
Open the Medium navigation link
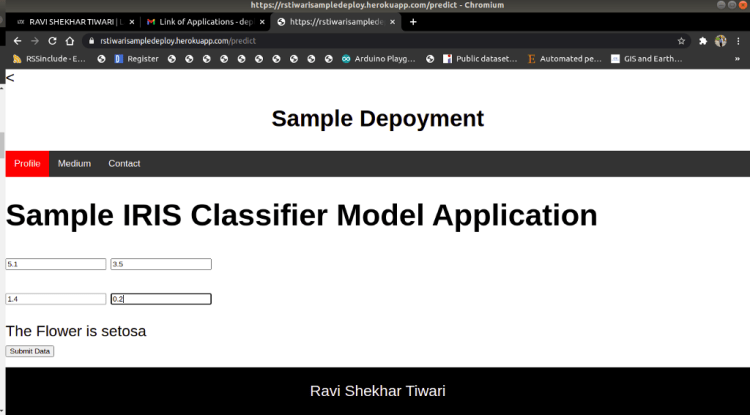tap(74, 163)
